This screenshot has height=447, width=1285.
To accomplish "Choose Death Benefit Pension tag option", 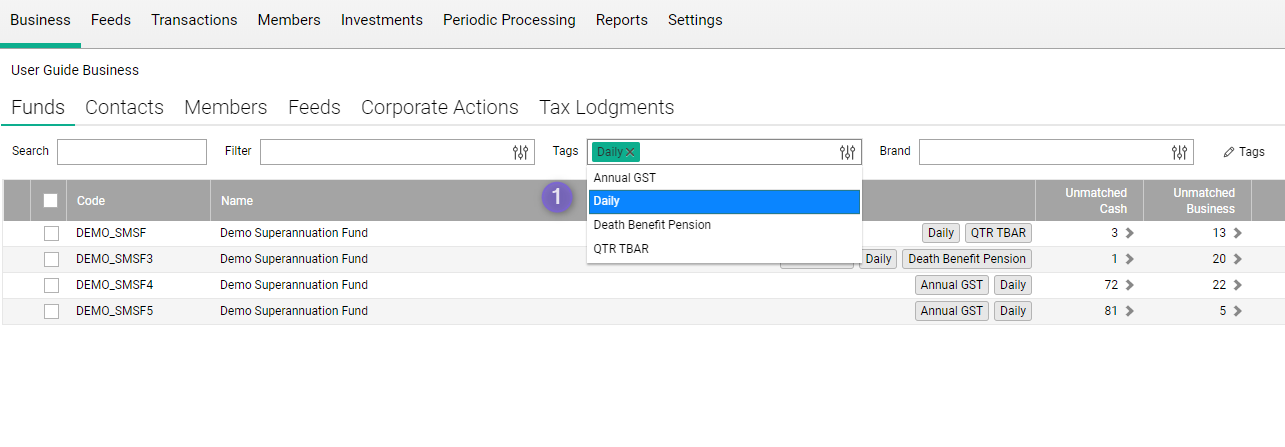I will click(724, 225).
